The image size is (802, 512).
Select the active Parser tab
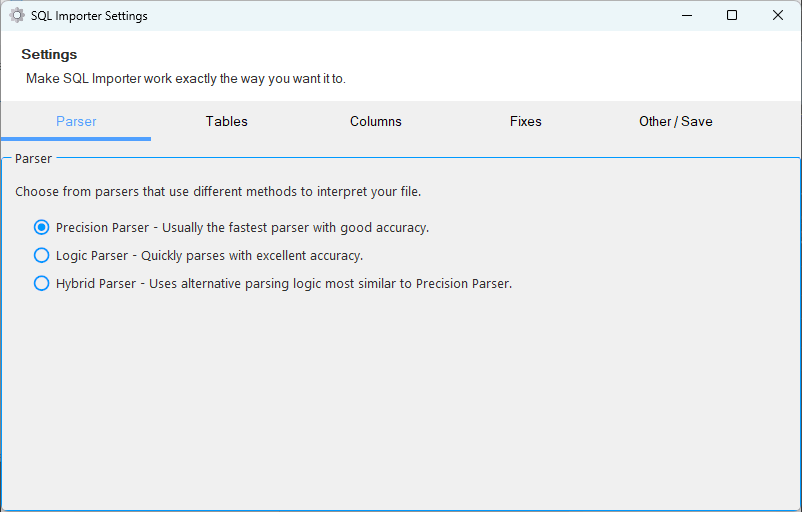(76, 121)
